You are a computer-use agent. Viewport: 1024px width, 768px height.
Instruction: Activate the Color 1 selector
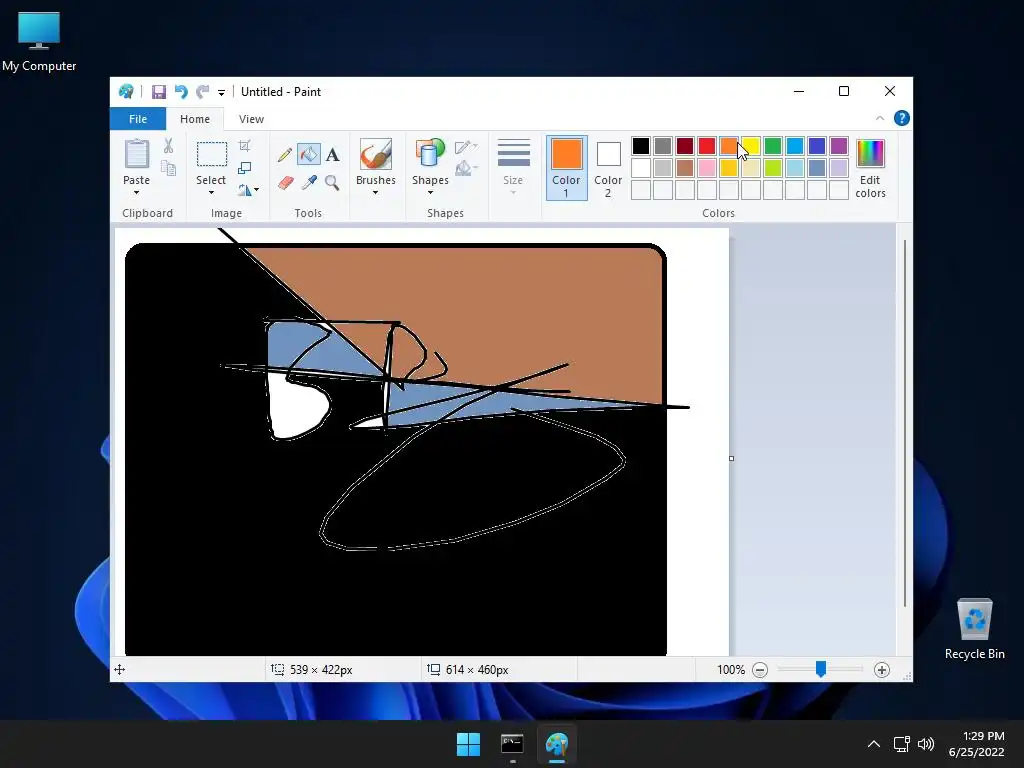click(566, 168)
